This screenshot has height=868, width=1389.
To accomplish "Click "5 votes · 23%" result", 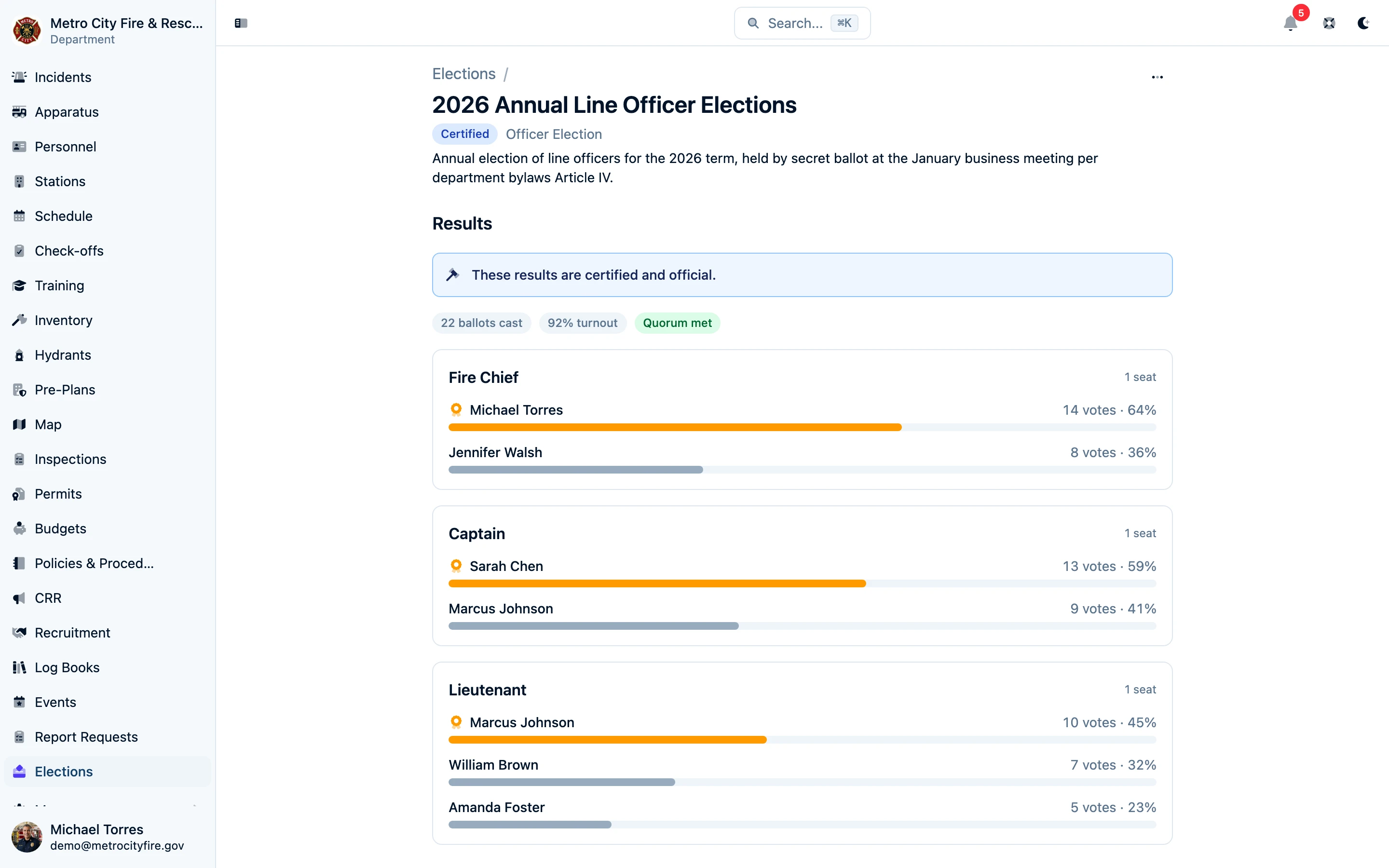I will coord(1113,807).
